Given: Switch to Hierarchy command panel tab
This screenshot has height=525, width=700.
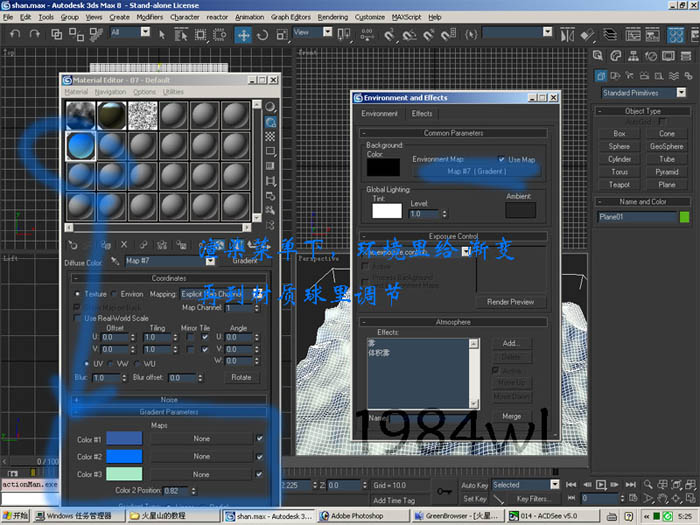Looking at the screenshot, I should point(633,56).
